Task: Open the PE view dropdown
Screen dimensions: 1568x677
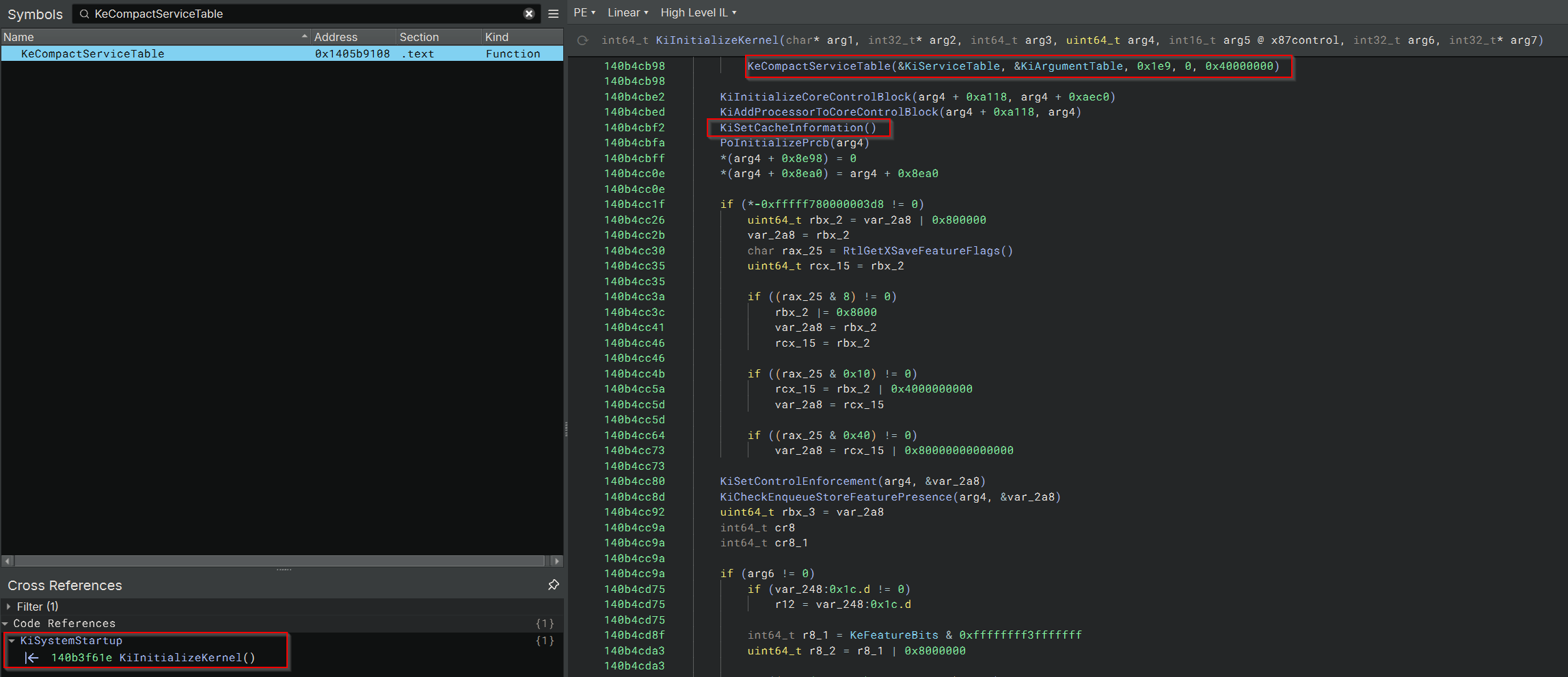Action: [x=584, y=12]
